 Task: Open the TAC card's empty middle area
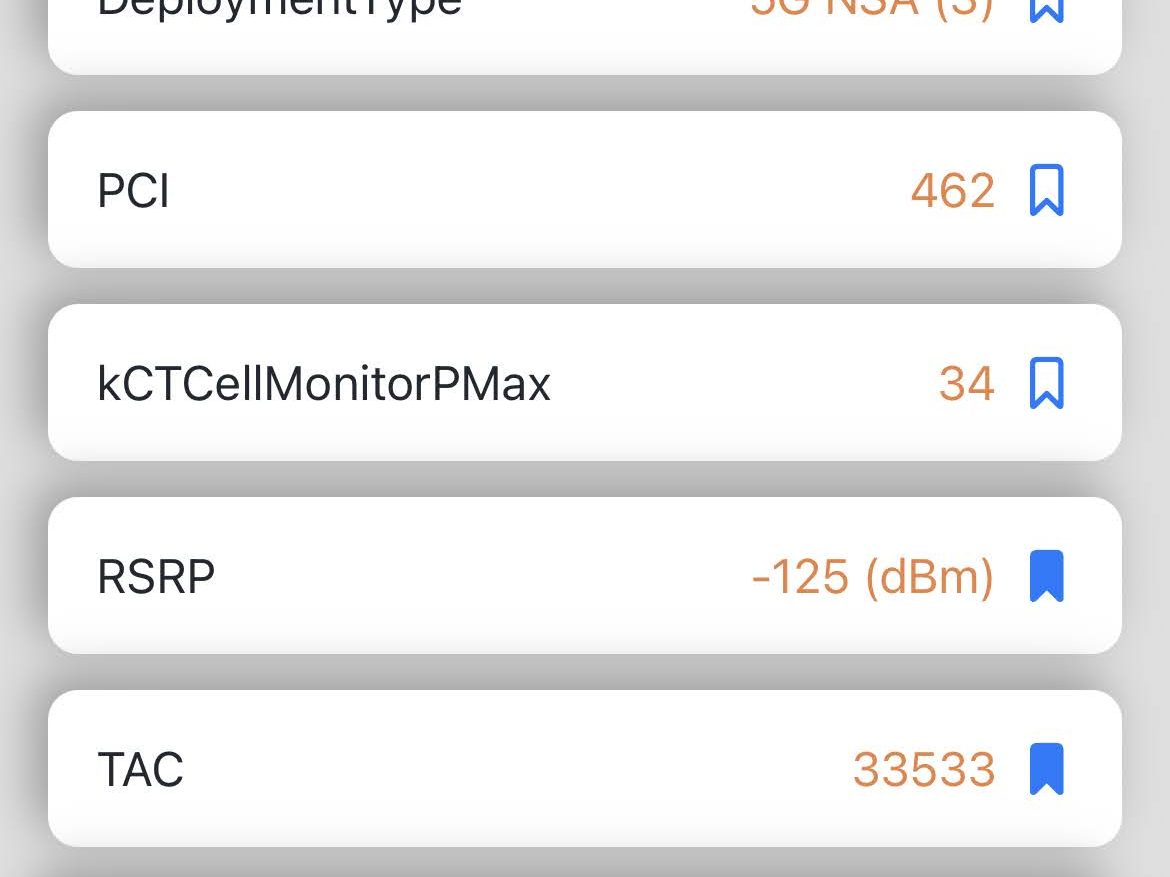[x=515, y=769]
